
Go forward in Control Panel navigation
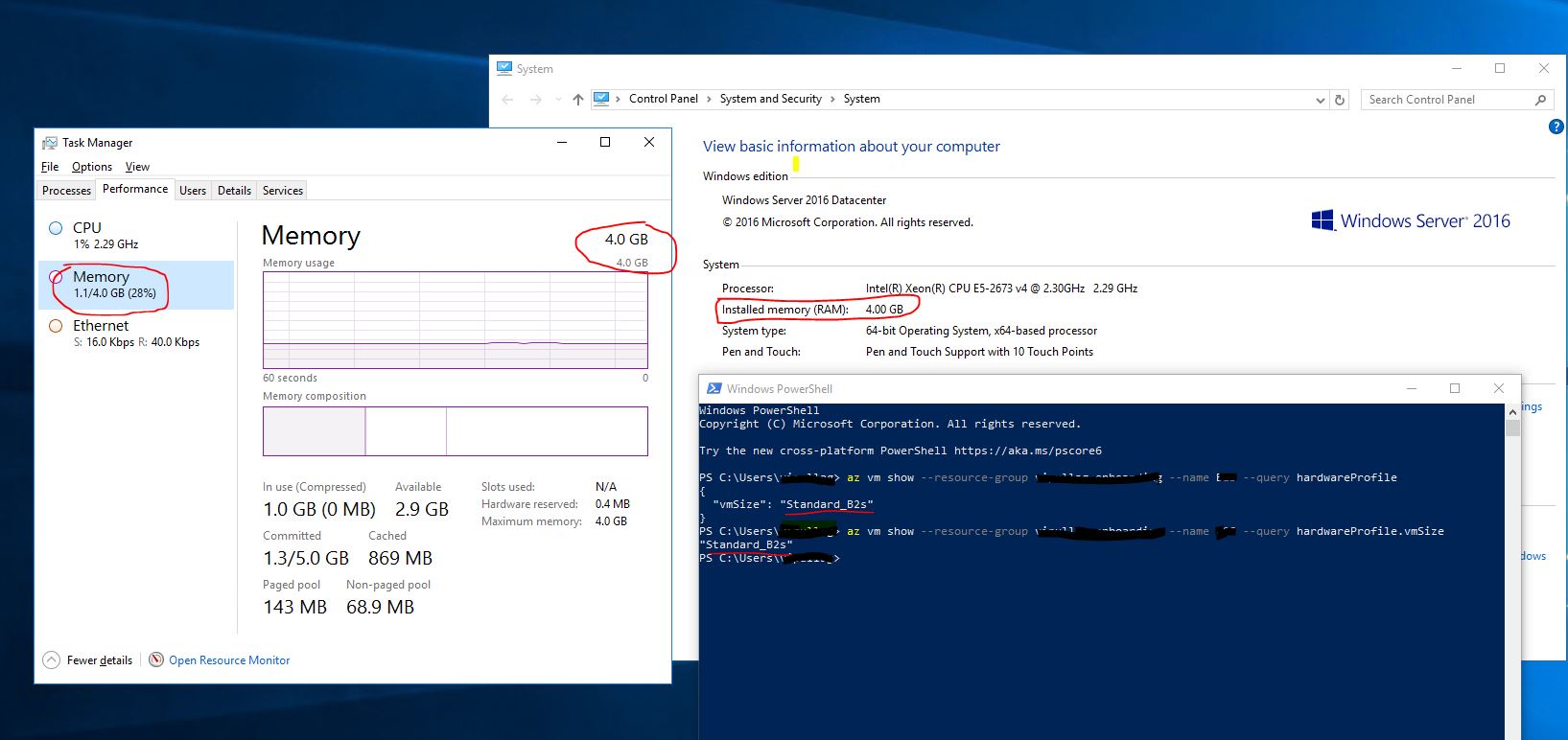[x=535, y=100]
